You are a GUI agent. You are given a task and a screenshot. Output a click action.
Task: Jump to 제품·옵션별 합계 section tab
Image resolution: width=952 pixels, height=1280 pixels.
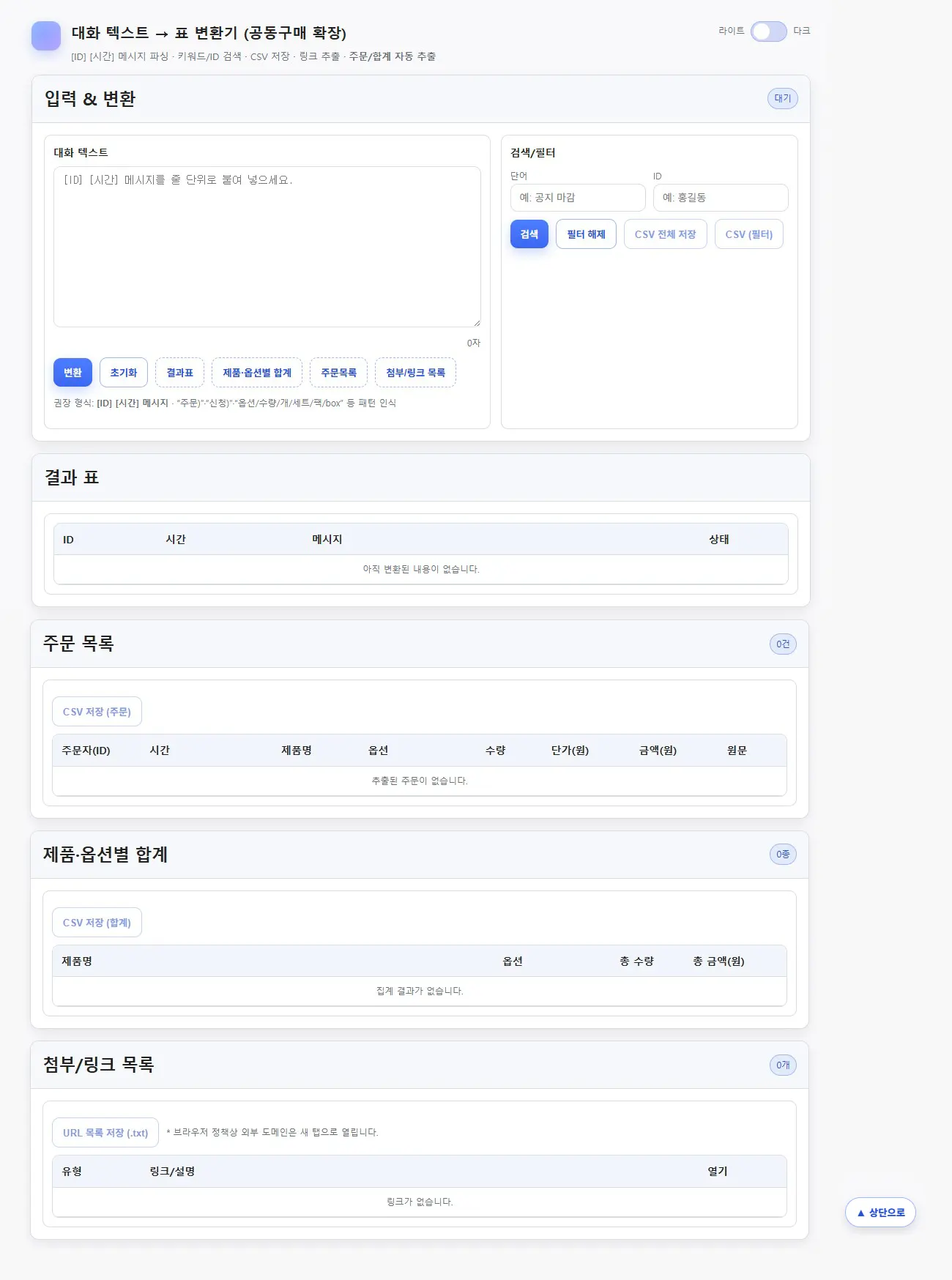pyautogui.click(x=257, y=373)
